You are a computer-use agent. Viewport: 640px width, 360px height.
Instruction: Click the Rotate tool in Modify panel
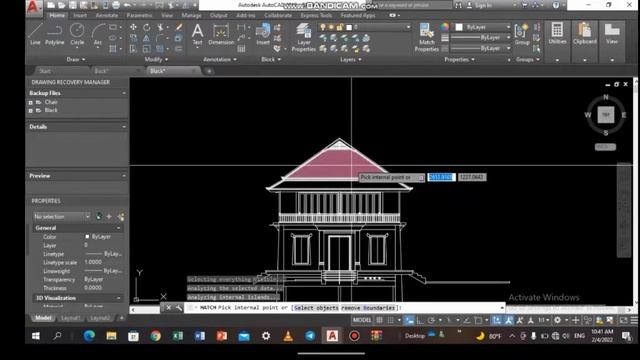pos(147,27)
